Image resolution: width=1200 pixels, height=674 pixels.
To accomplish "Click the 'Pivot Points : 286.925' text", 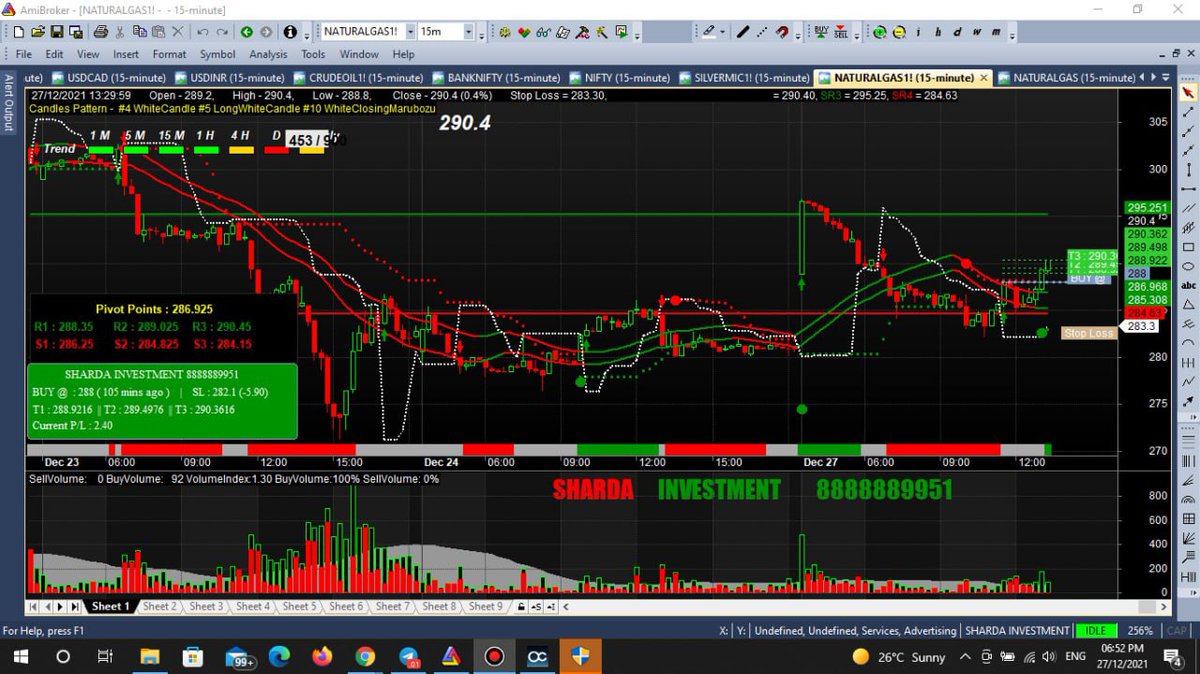I will (x=154, y=310).
